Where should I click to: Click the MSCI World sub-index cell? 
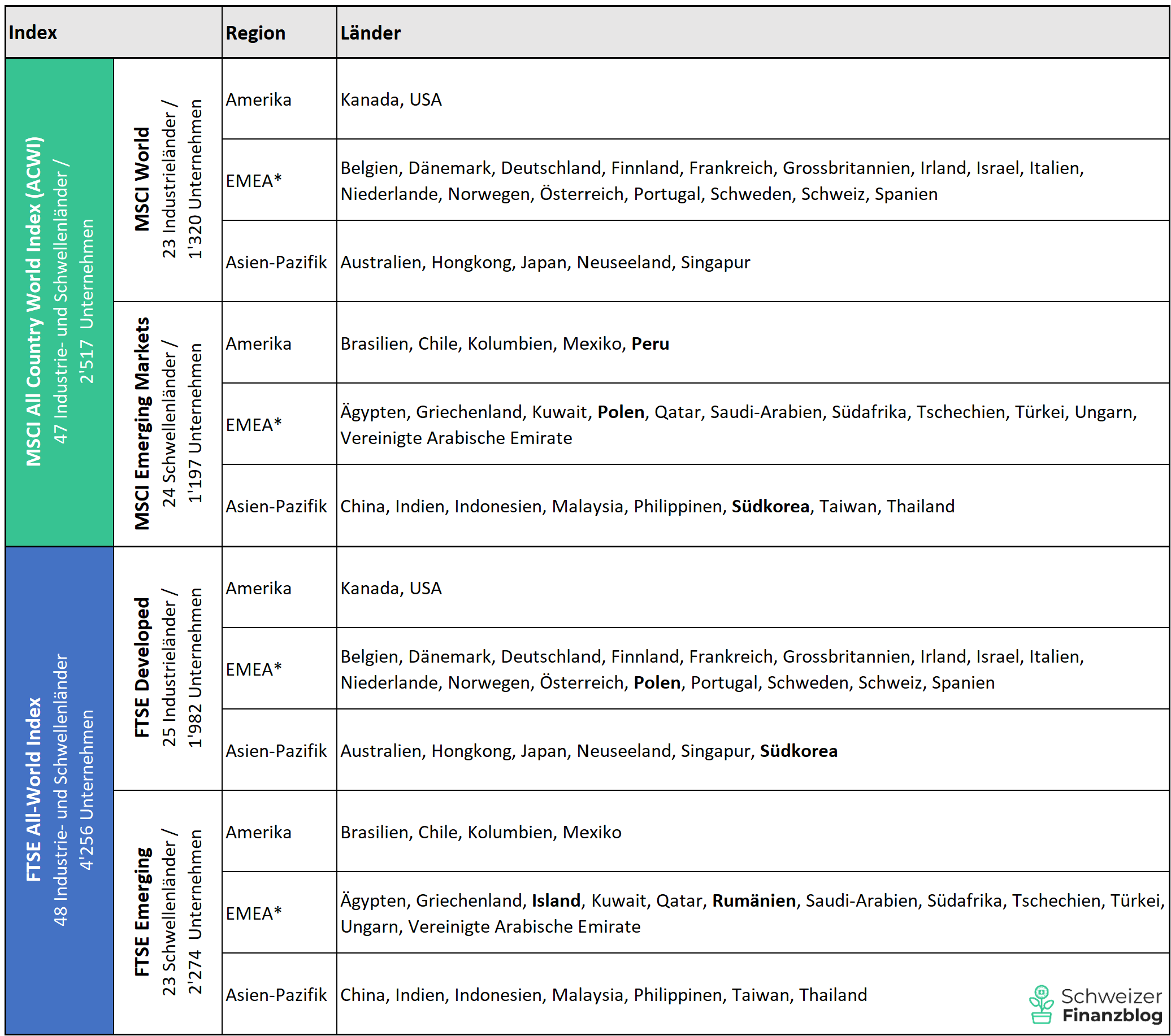pyautogui.click(x=167, y=180)
